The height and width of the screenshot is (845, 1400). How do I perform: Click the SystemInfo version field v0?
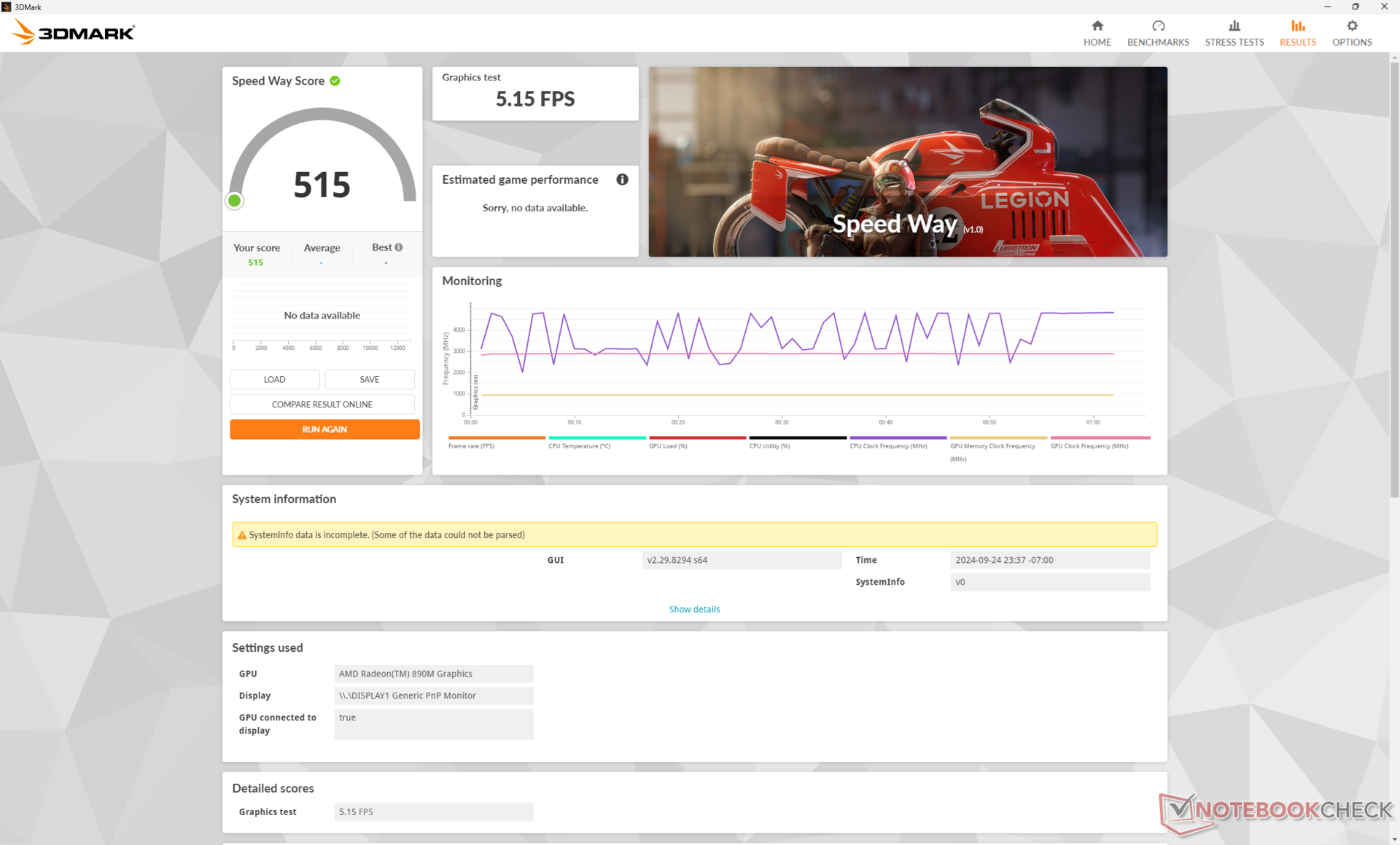pos(1050,582)
